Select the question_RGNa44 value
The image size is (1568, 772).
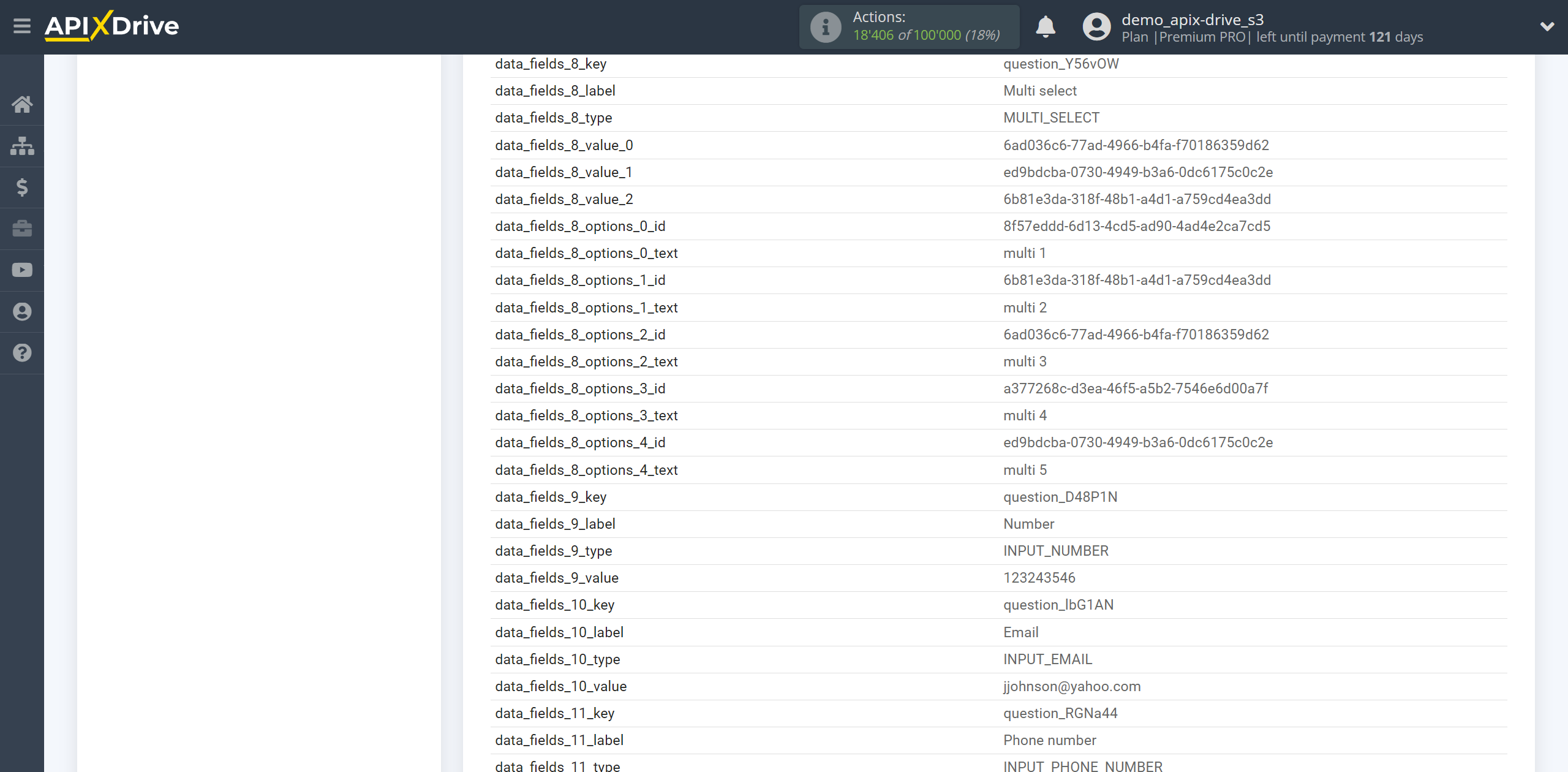(1060, 713)
